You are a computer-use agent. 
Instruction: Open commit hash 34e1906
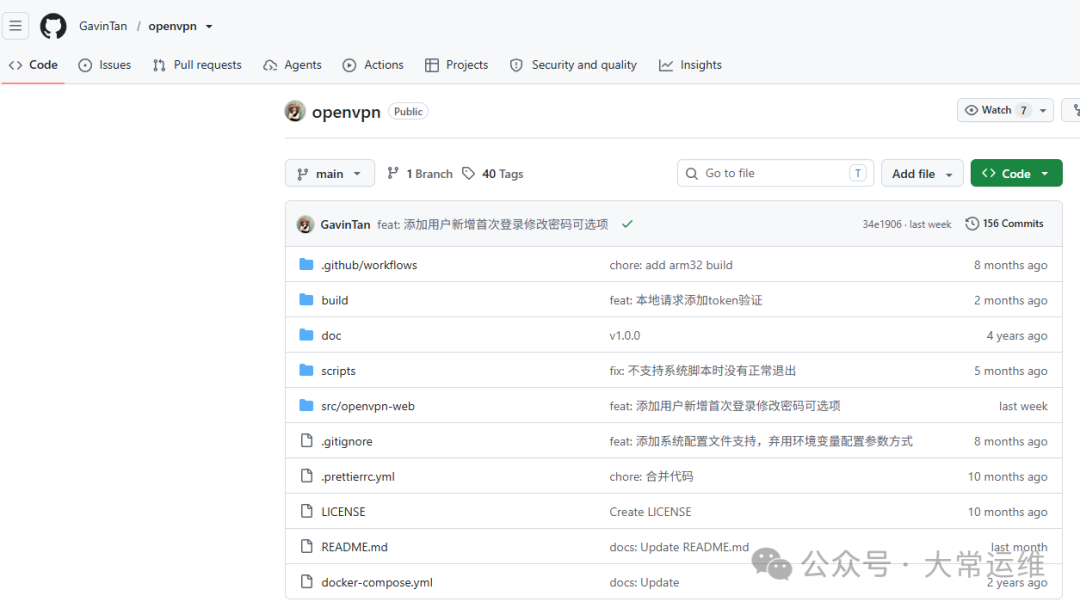pyautogui.click(x=882, y=224)
